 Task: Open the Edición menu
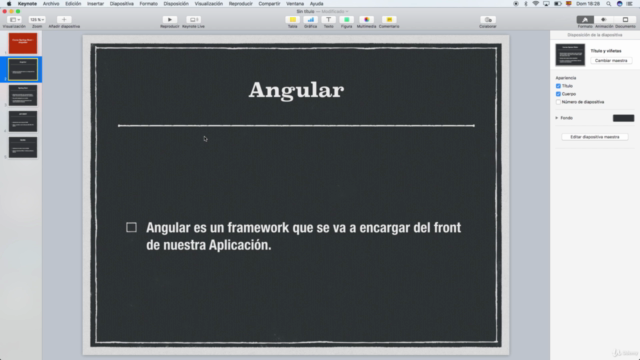73,4
